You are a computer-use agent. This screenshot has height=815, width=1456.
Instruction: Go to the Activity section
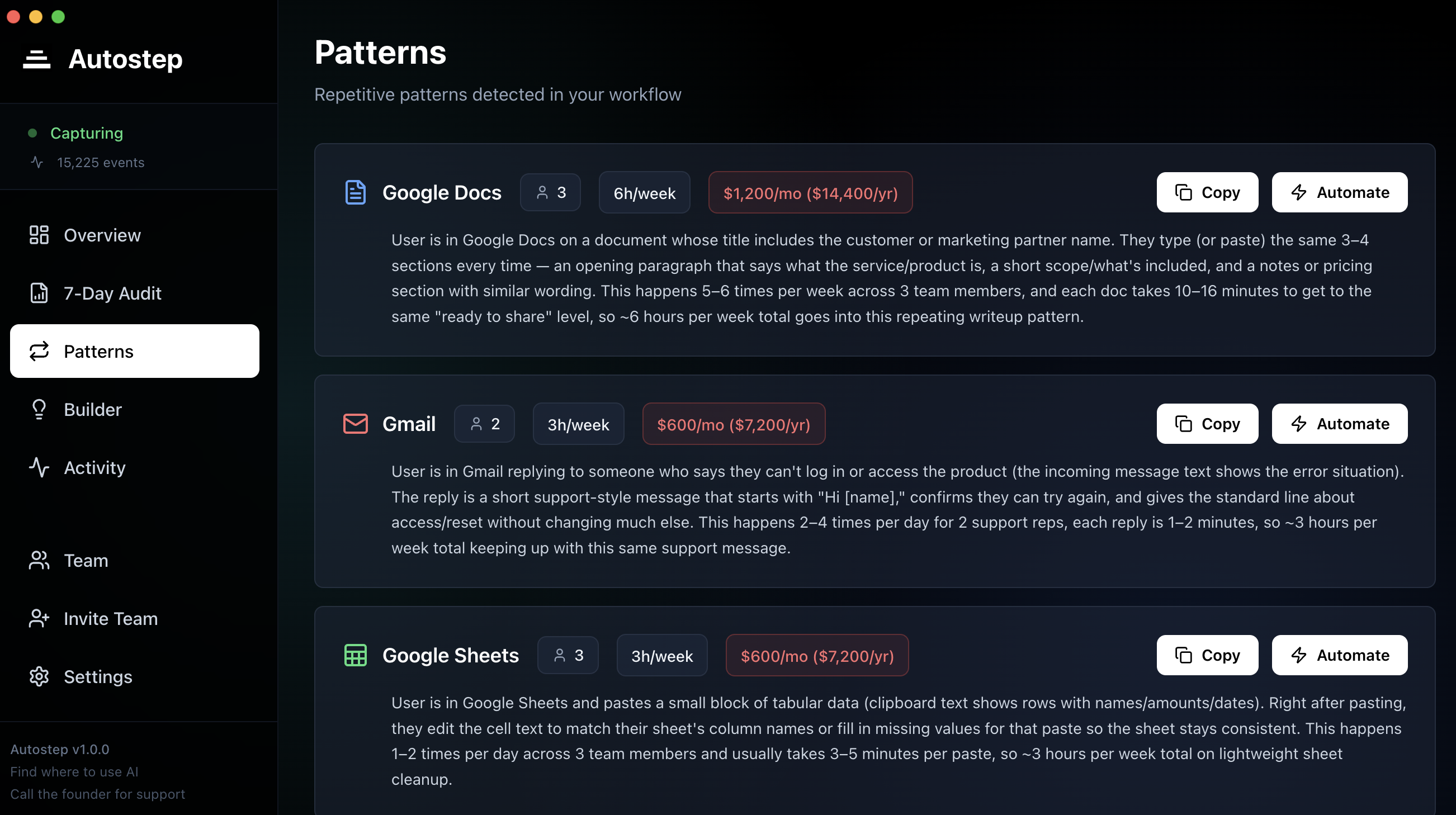pyautogui.click(x=94, y=468)
